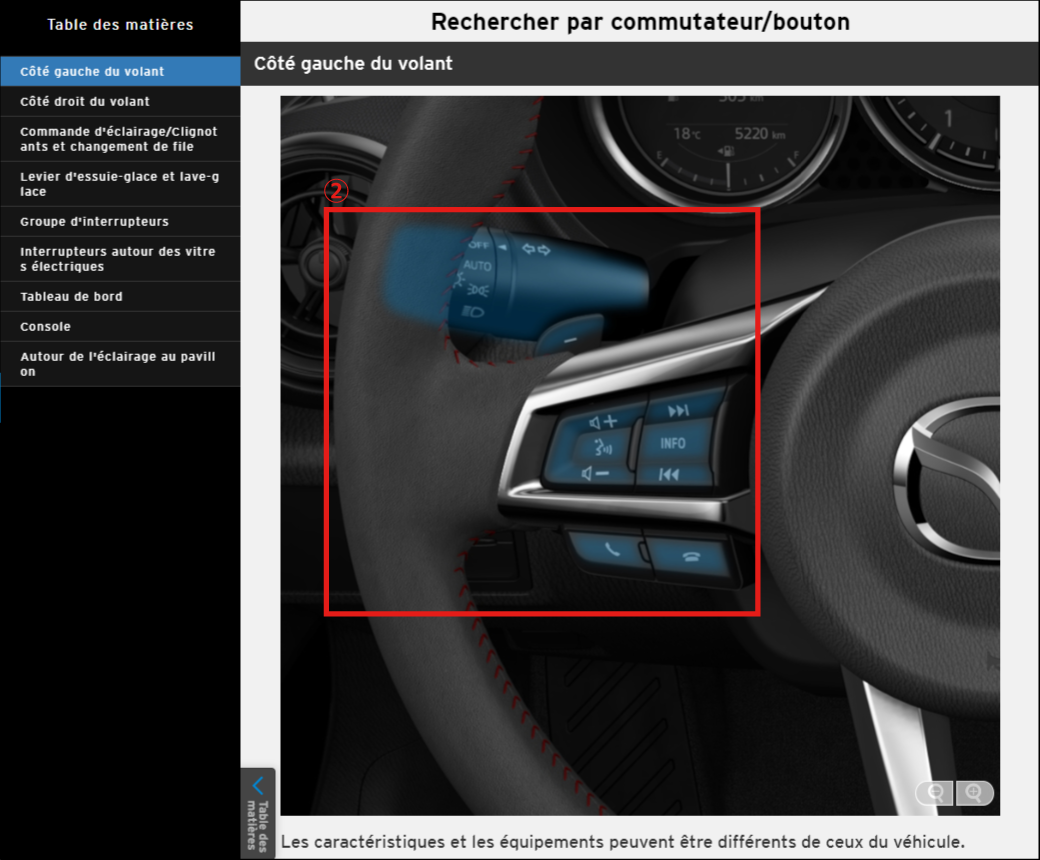Select Autour de l'éclairage au pavillon
Screen dimensions: 1040x860
pos(120,364)
